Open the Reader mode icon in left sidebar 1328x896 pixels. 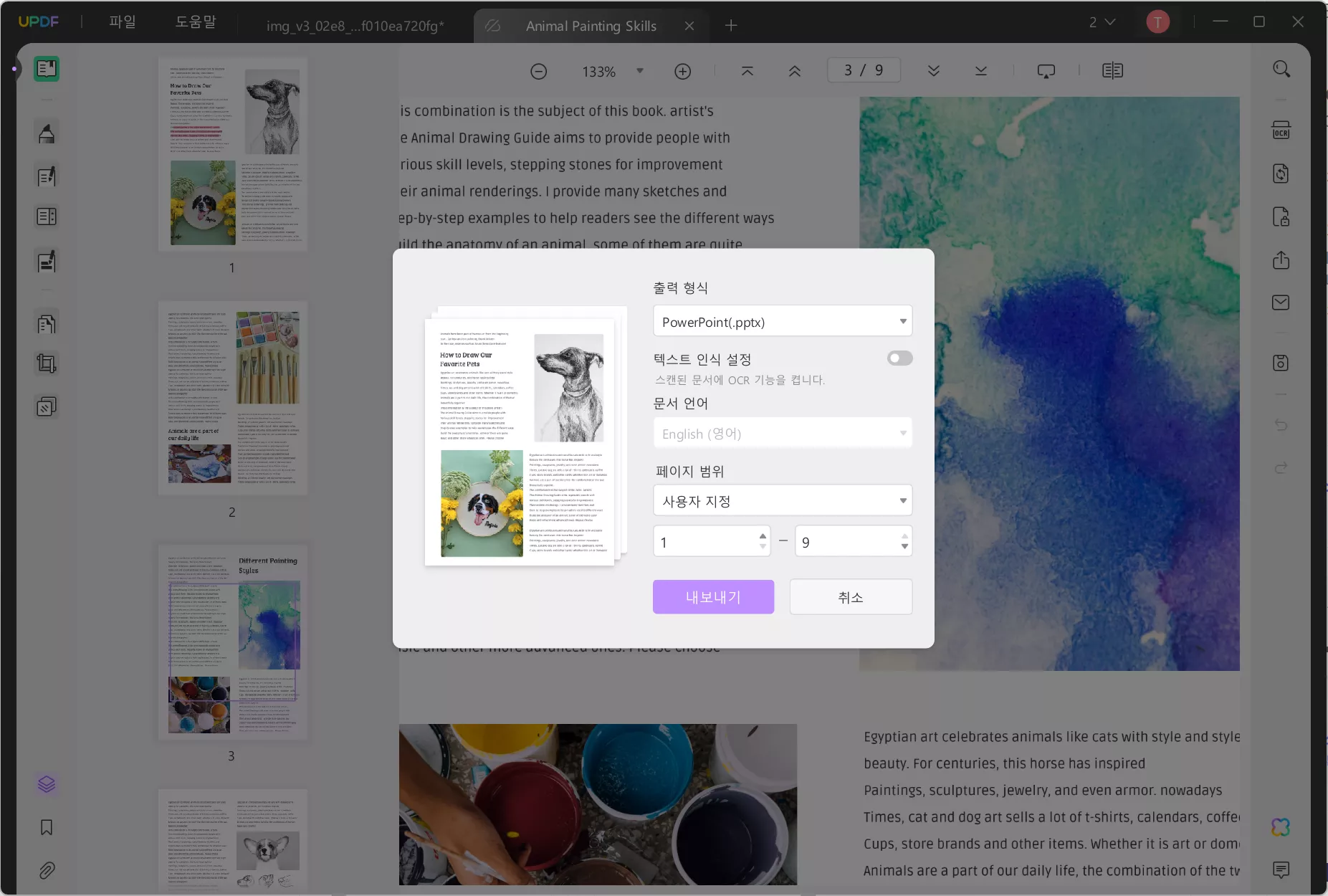pyautogui.click(x=47, y=69)
